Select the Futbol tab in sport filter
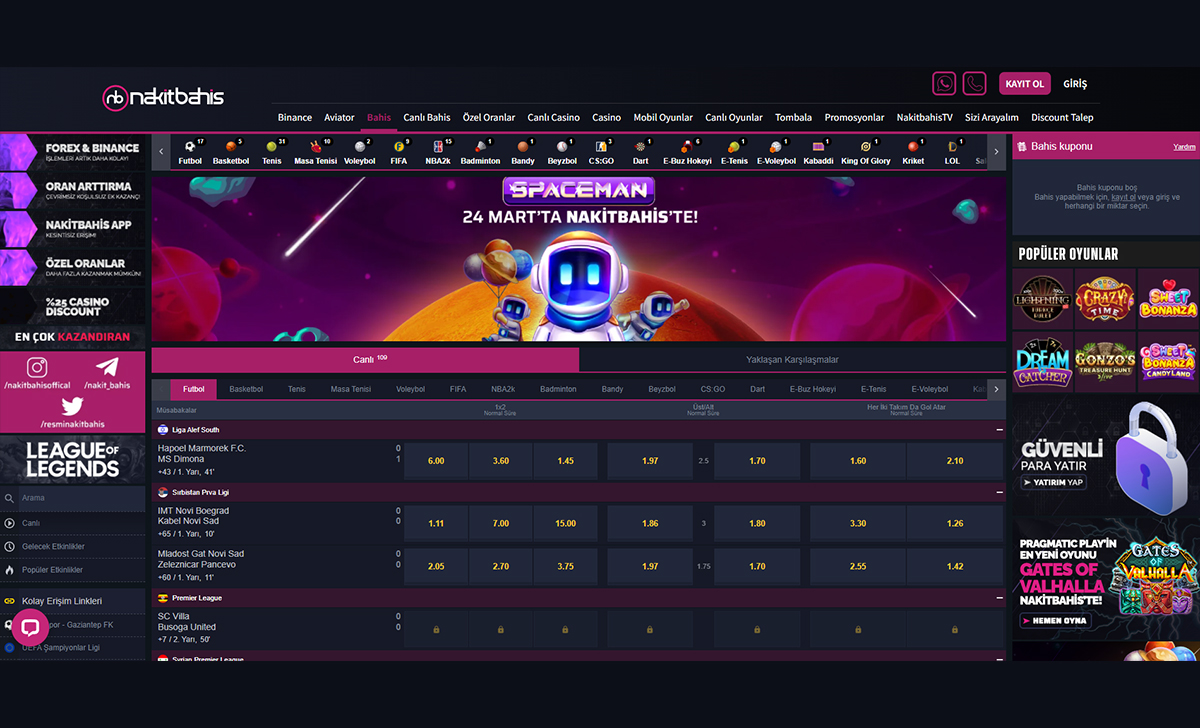 click(x=194, y=389)
